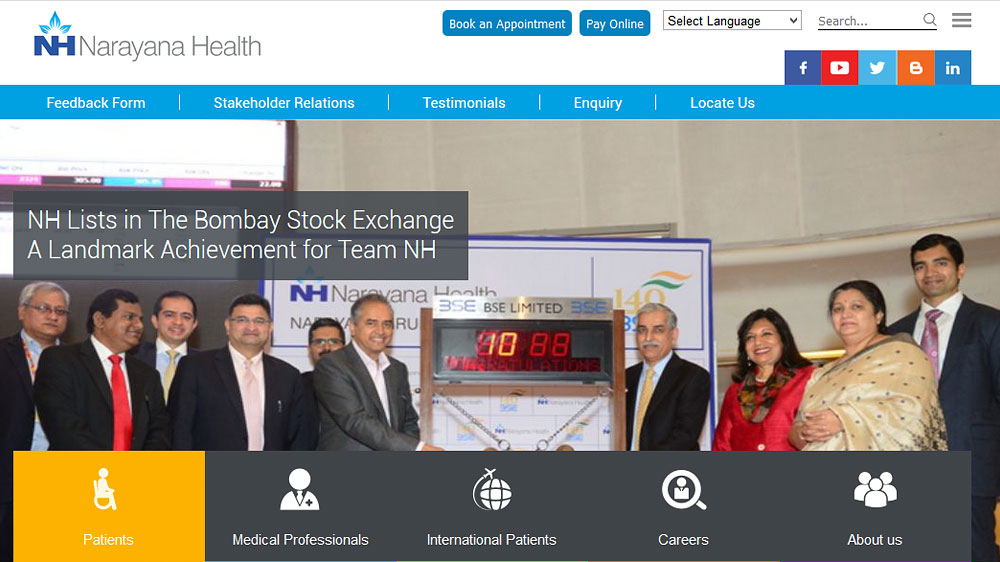Open the Blogger social icon
Viewport: 1000px width, 562px height.
click(915, 68)
